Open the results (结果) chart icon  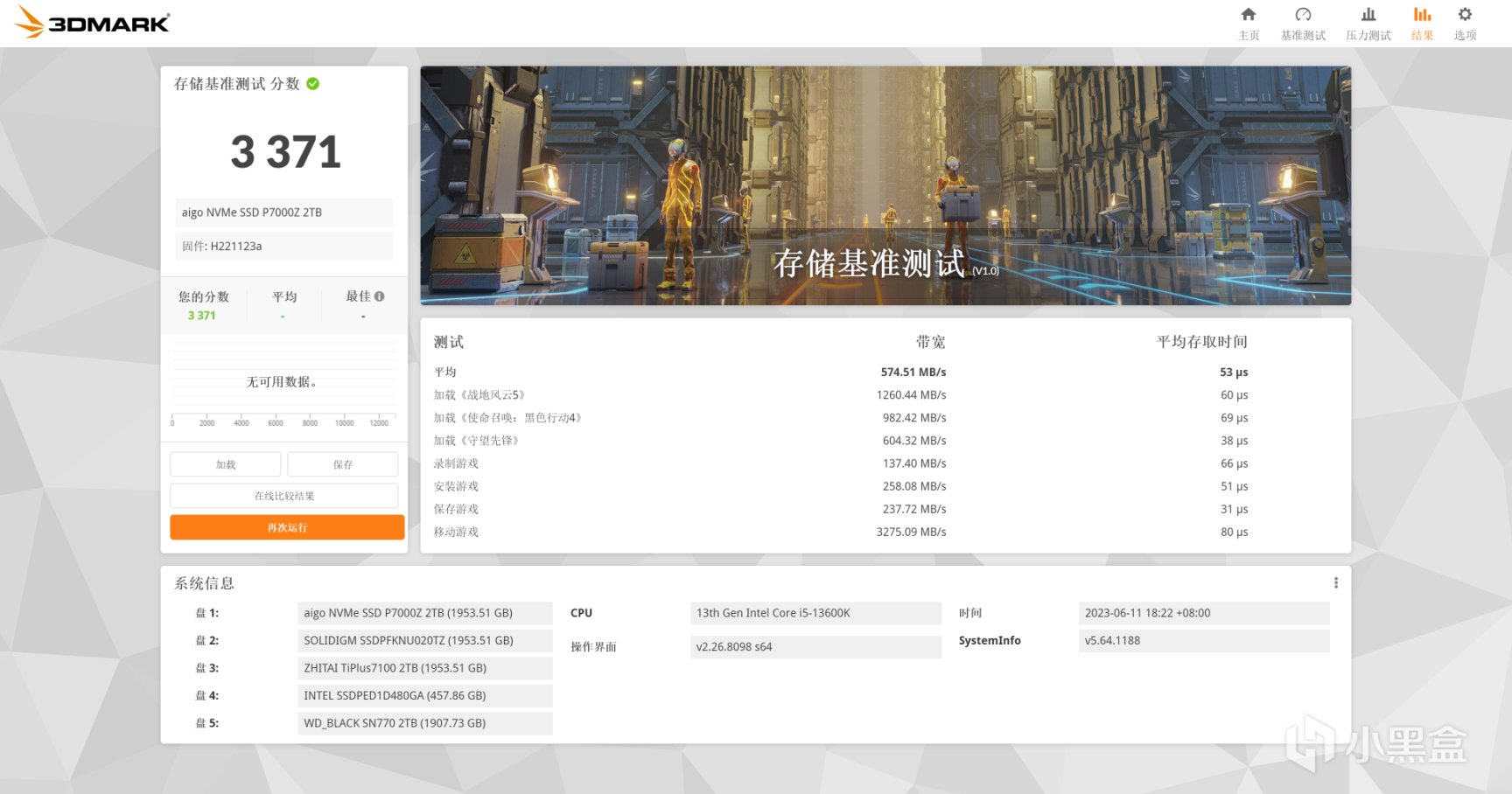[1423, 15]
